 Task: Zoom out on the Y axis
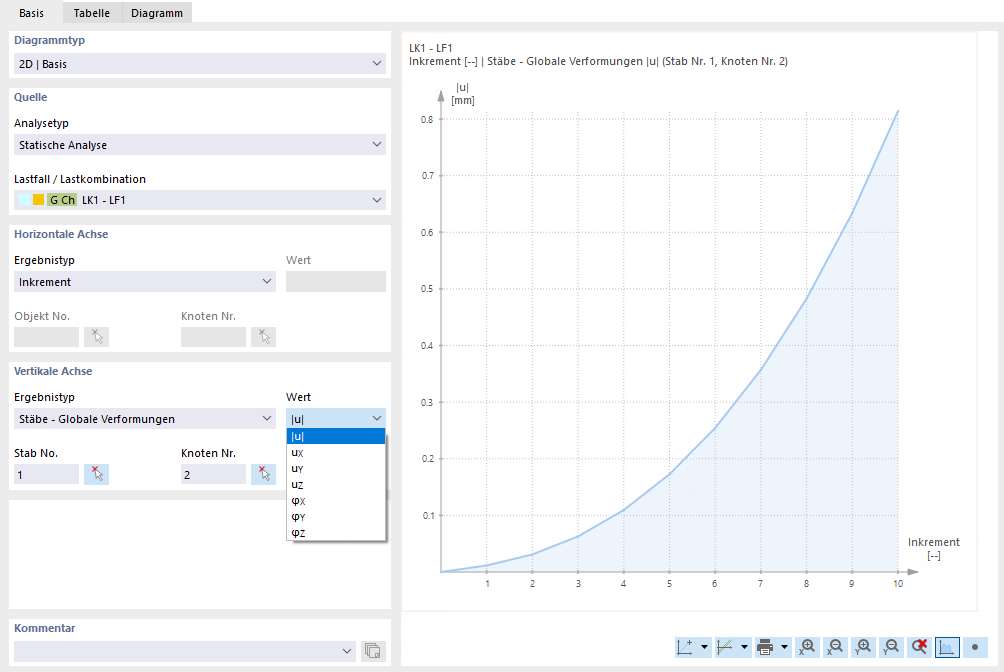pyautogui.click(x=891, y=647)
